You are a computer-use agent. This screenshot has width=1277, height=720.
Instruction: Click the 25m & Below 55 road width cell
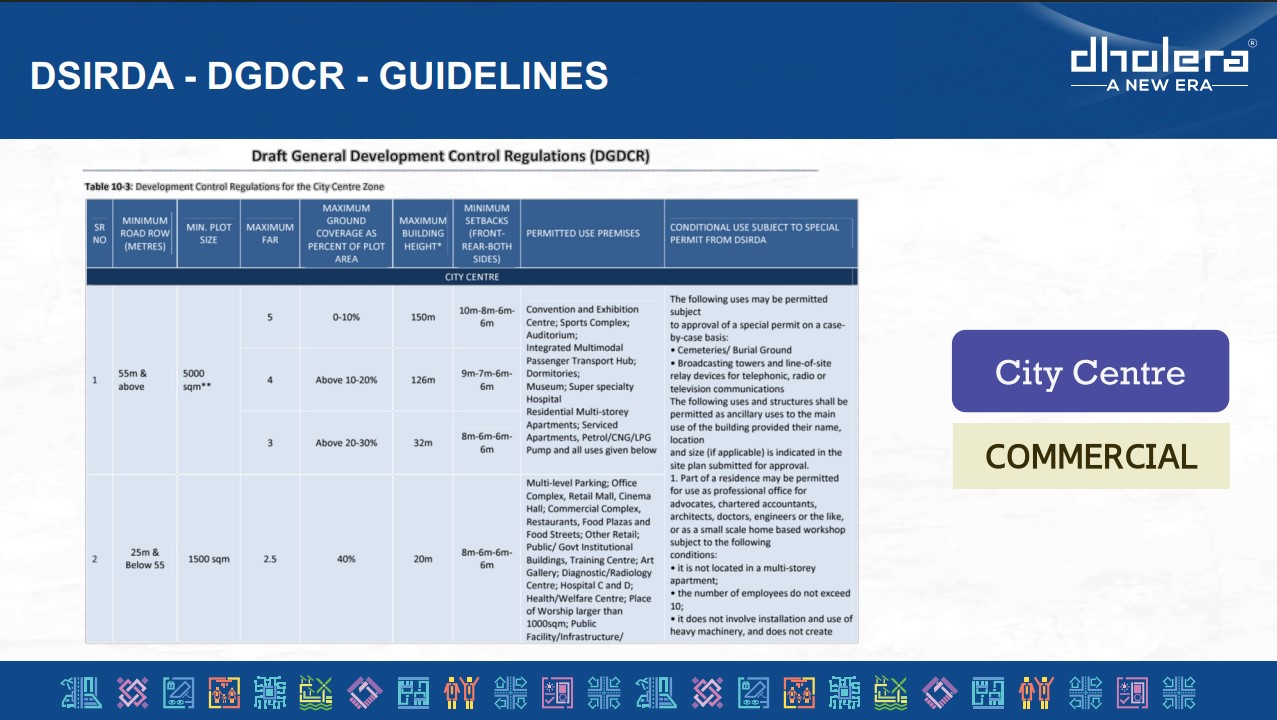tap(145, 559)
